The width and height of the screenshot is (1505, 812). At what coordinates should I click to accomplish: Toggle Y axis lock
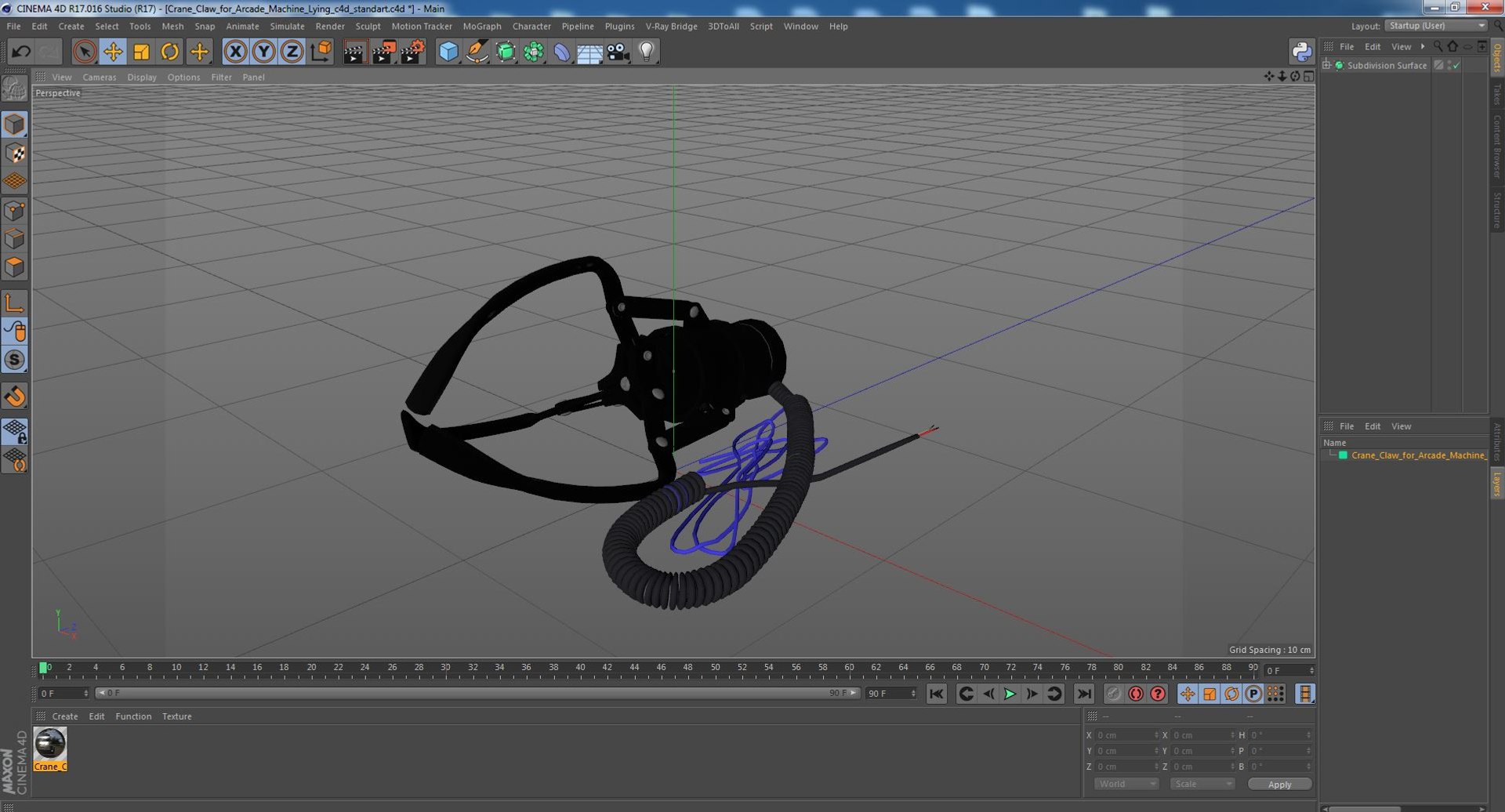[x=263, y=52]
